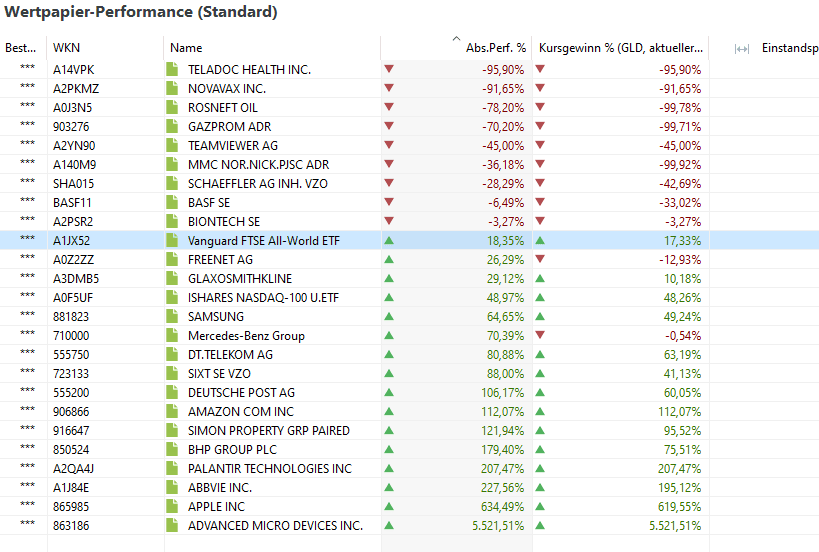Screen dimensions: 819x552
Task: Select WKN cell A1J84E
Action: point(71,488)
